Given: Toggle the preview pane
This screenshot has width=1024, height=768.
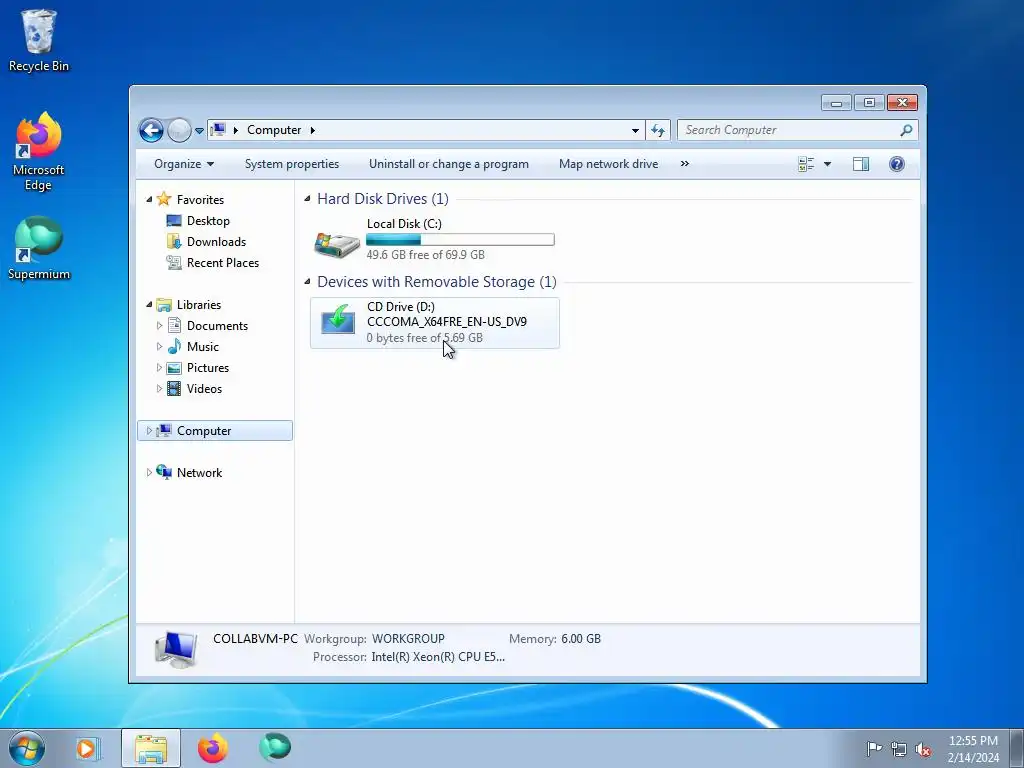Looking at the screenshot, I should 861,164.
